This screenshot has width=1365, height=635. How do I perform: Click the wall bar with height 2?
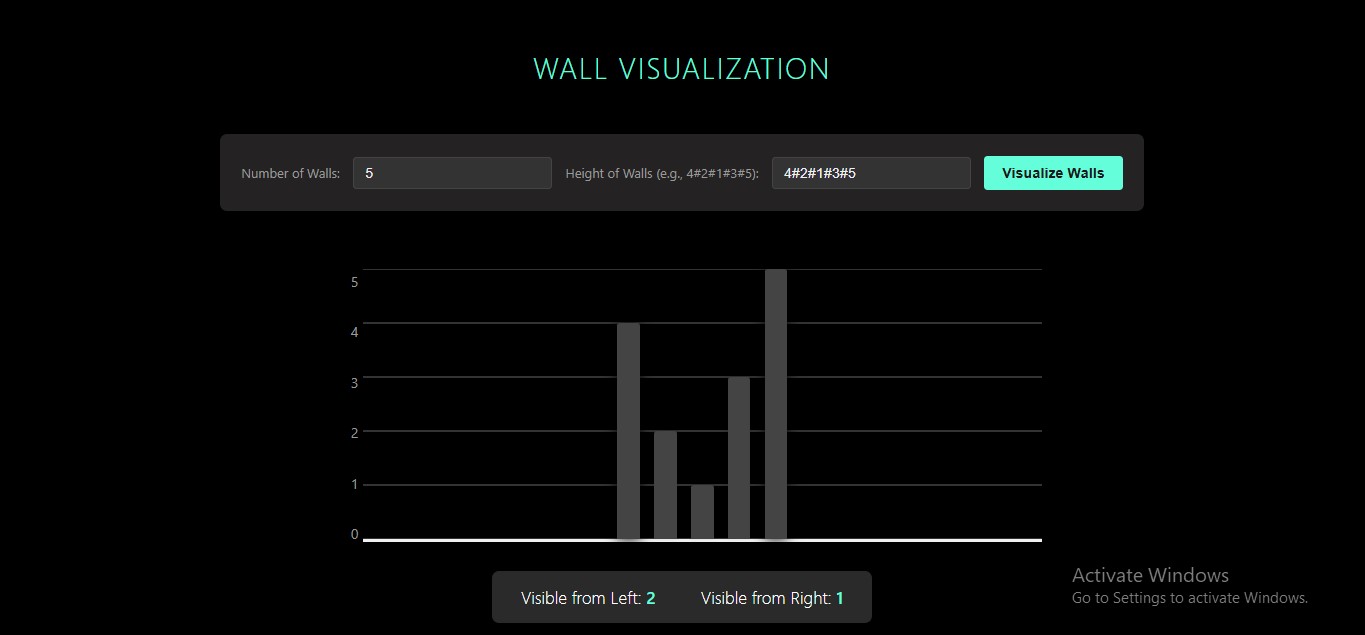666,485
